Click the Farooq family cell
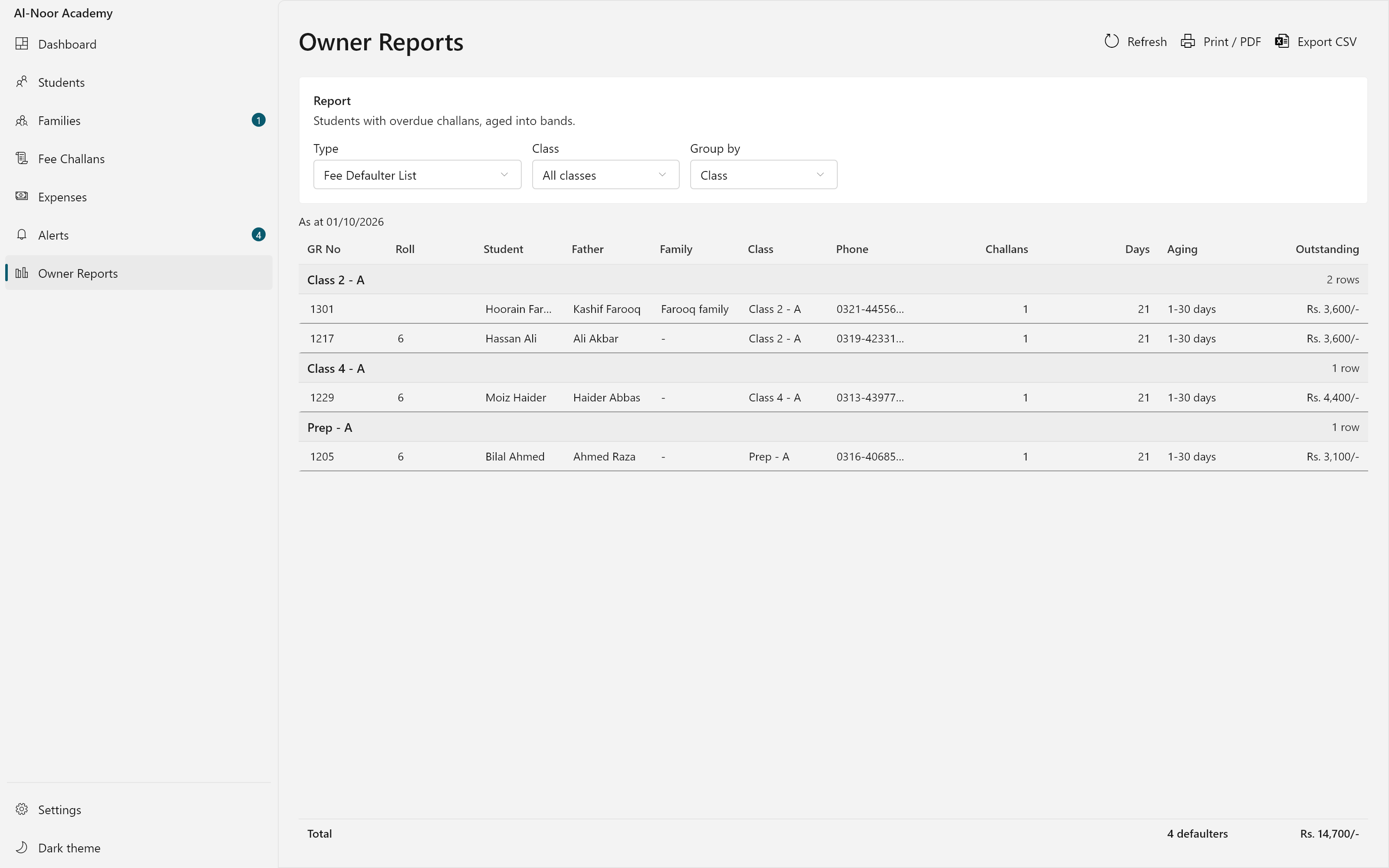The height and width of the screenshot is (868, 1389). [694, 309]
